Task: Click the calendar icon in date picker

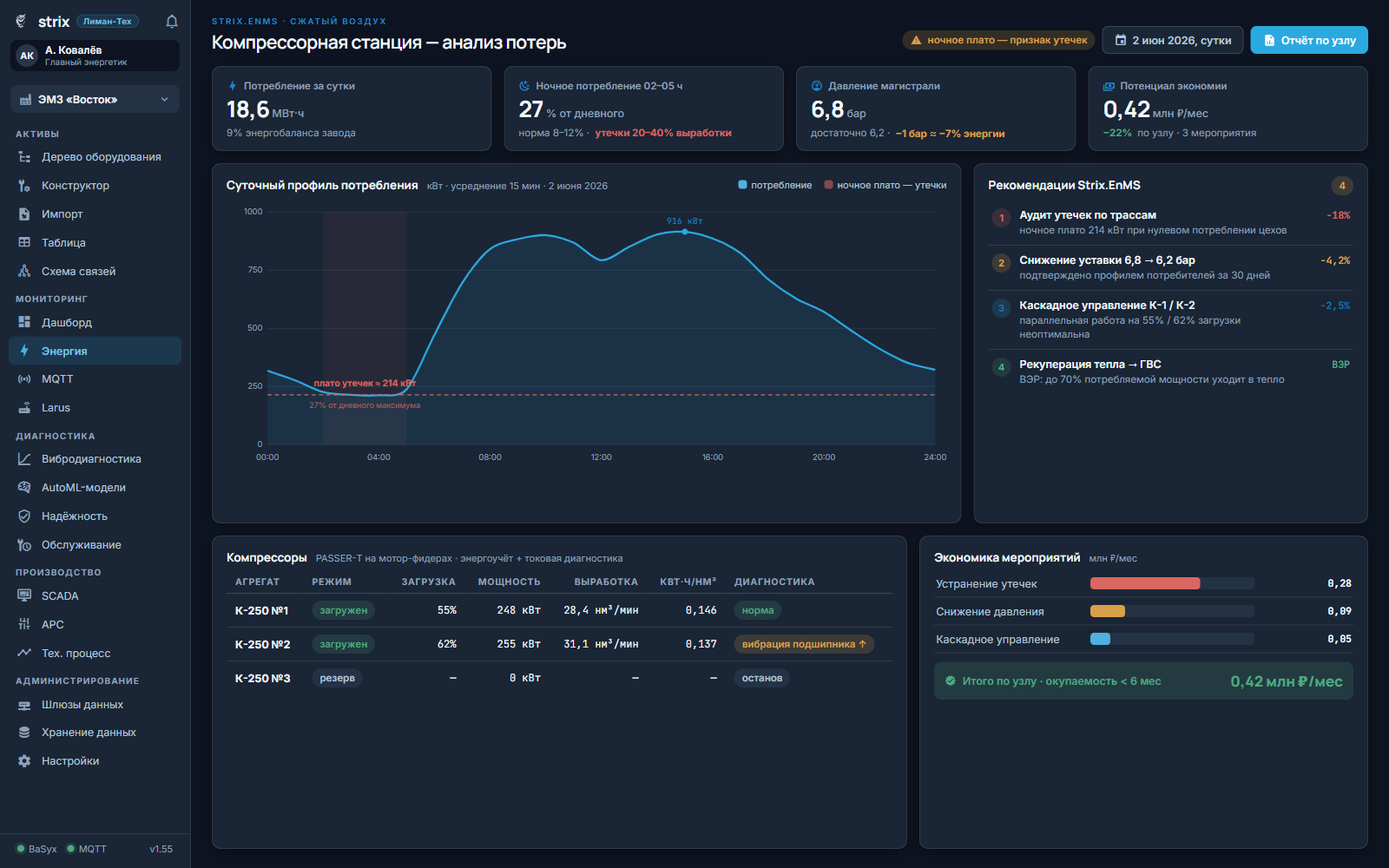Action: coord(1121,40)
